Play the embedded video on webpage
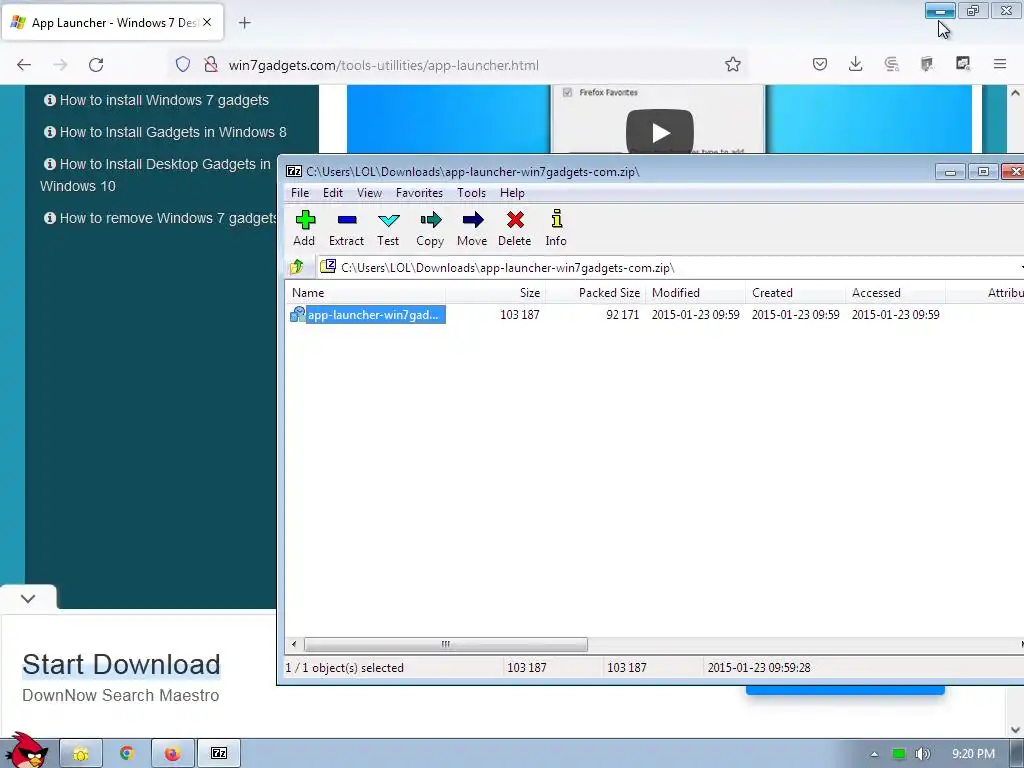Screen dimensions: 1024x768 [x=660, y=131]
